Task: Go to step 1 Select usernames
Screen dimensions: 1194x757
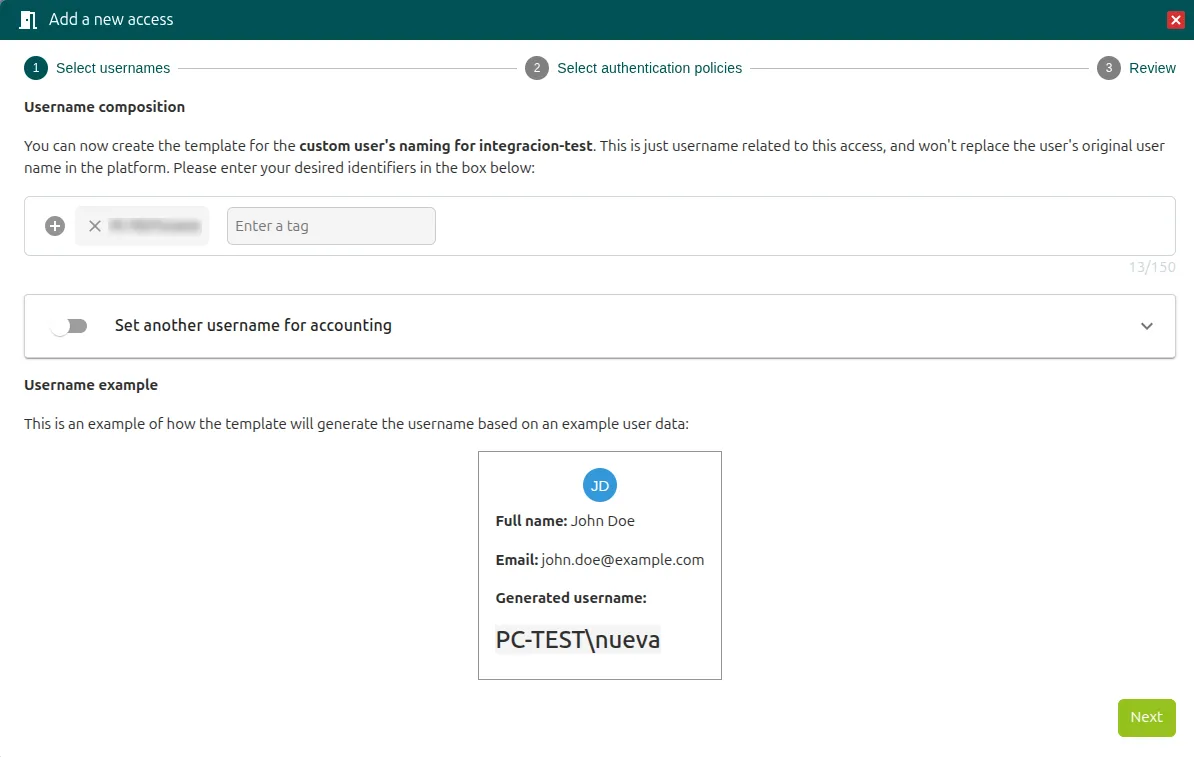Action: coord(97,68)
